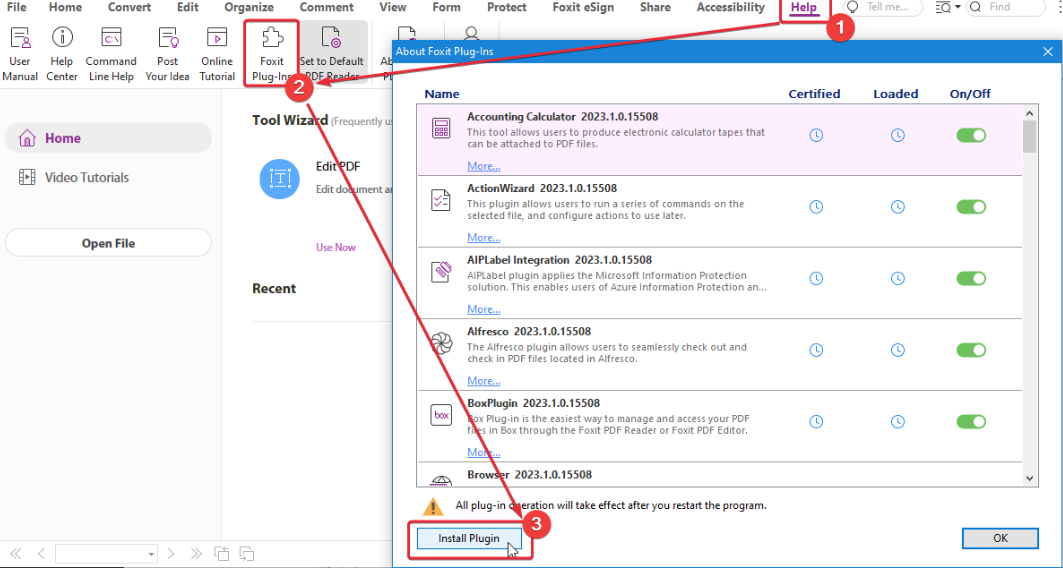Click the Accounting Calculator plugin icon
Image resolution: width=1063 pixels, height=572 pixels.
(440, 129)
